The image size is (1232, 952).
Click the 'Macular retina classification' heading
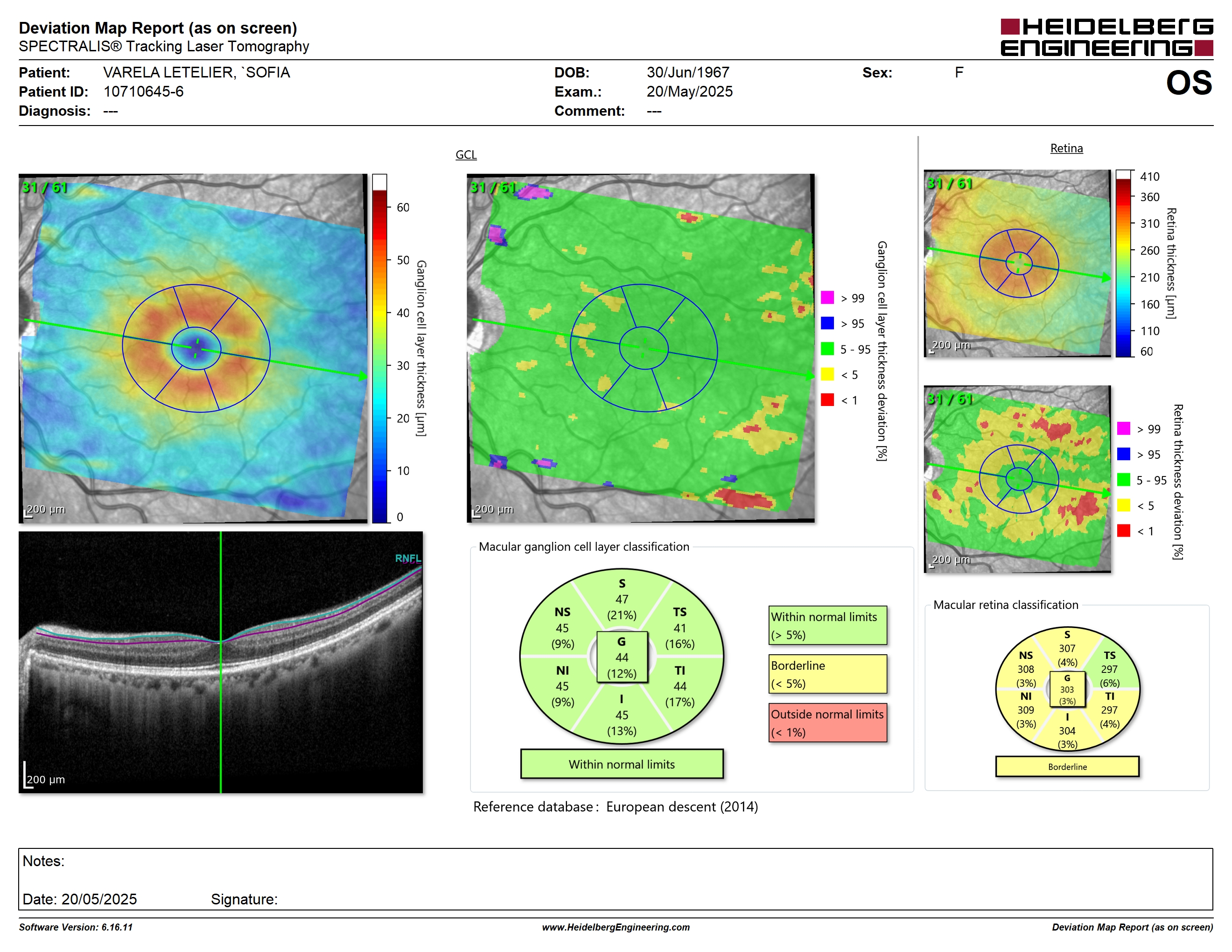(x=1006, y=605)
